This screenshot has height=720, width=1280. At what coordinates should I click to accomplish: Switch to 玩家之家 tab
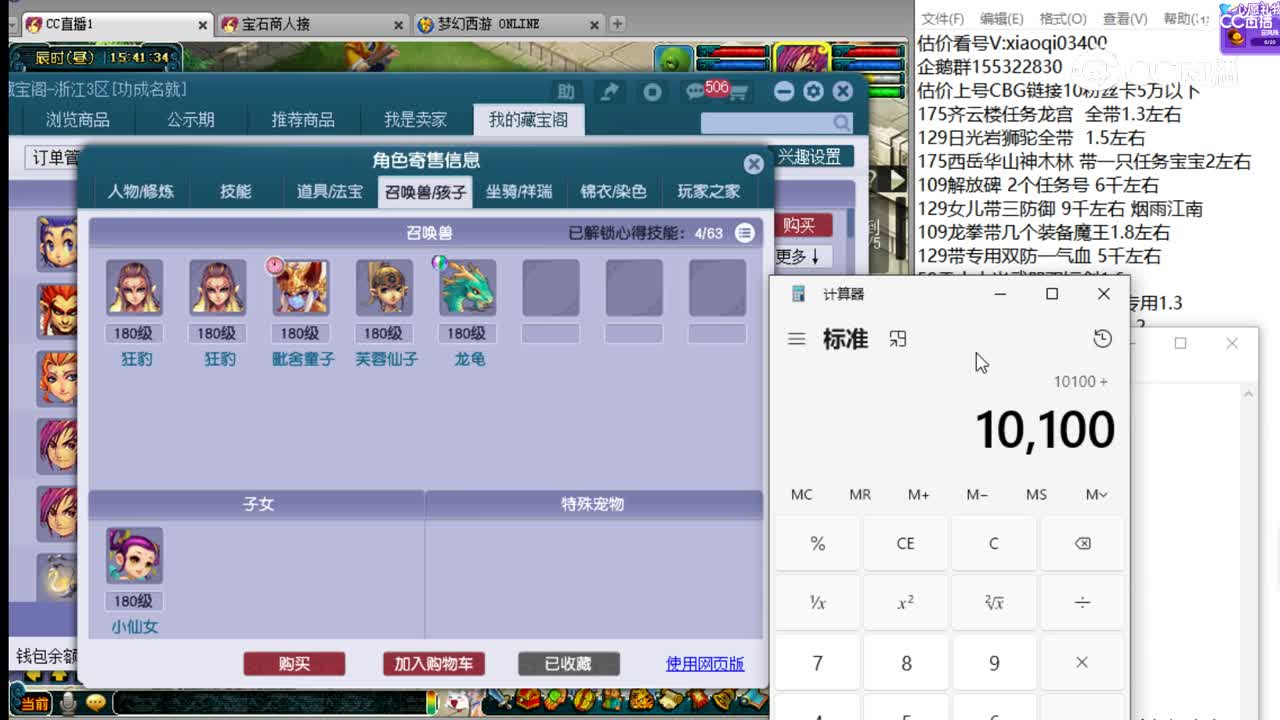[709, 191]
